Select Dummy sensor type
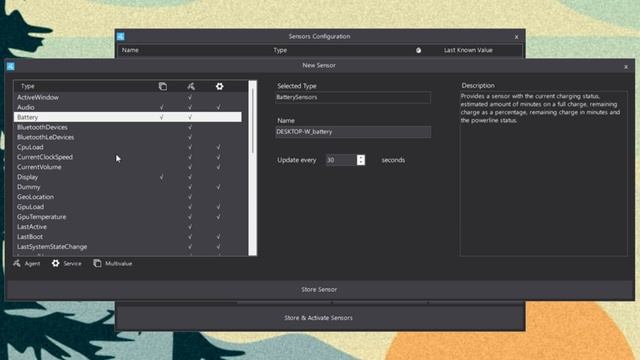640x360 pixels. (x=127, y=187)
